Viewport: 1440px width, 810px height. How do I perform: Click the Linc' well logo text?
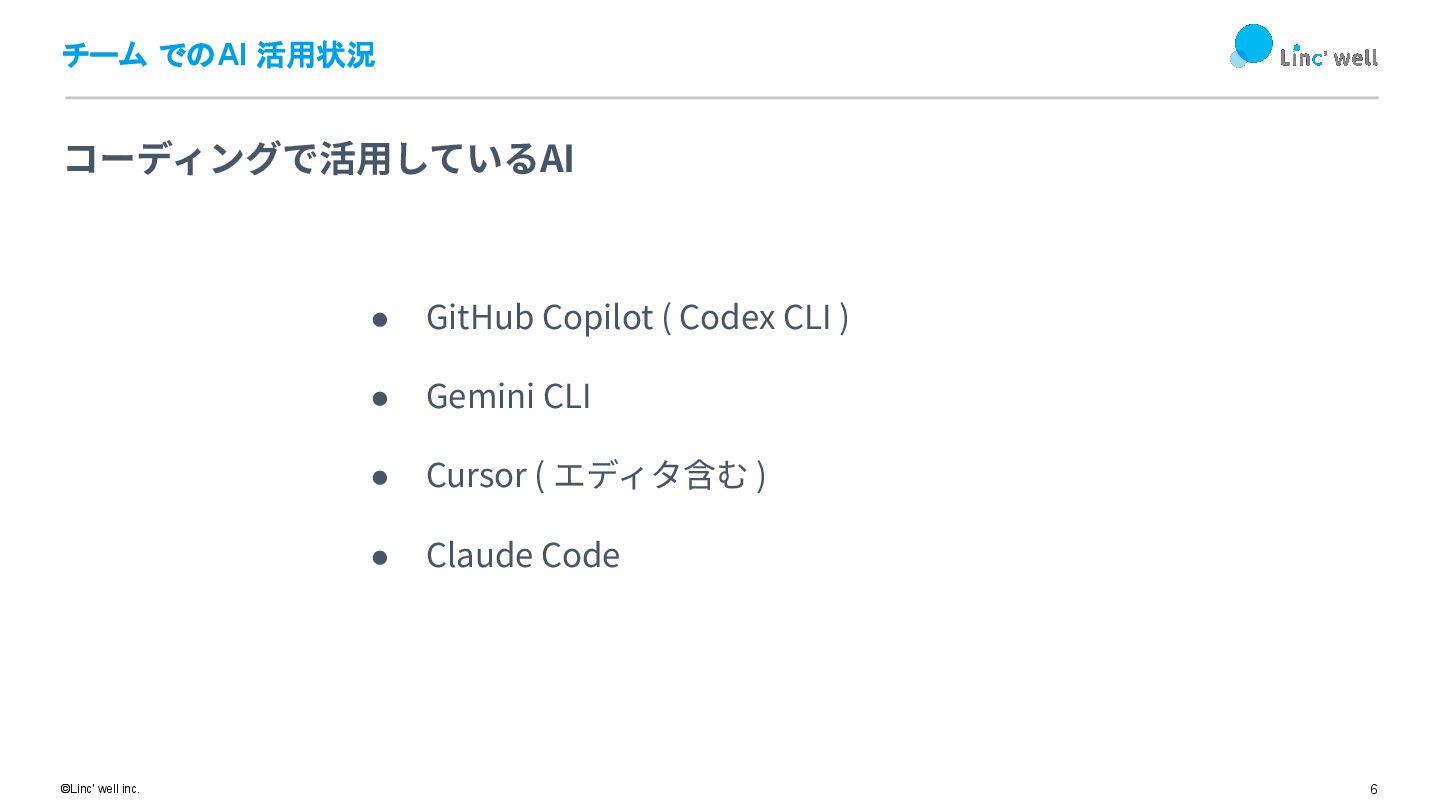pyautogui.click(x=1329, y=57)
